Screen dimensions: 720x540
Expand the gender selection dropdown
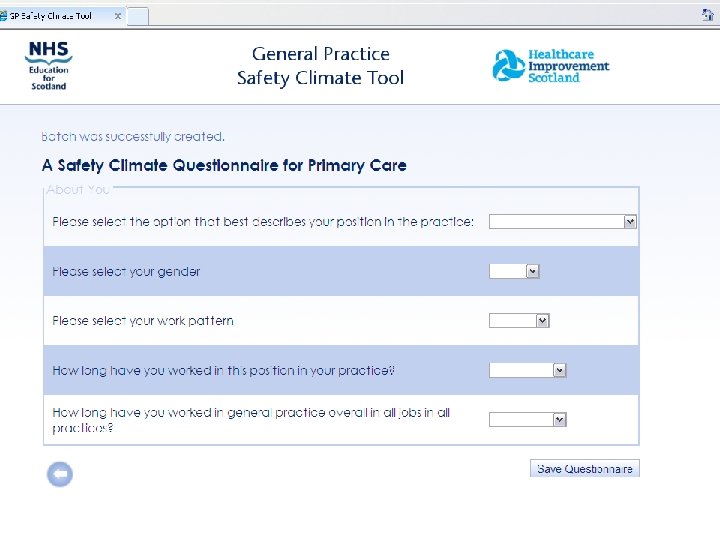(x=514, y=271)
